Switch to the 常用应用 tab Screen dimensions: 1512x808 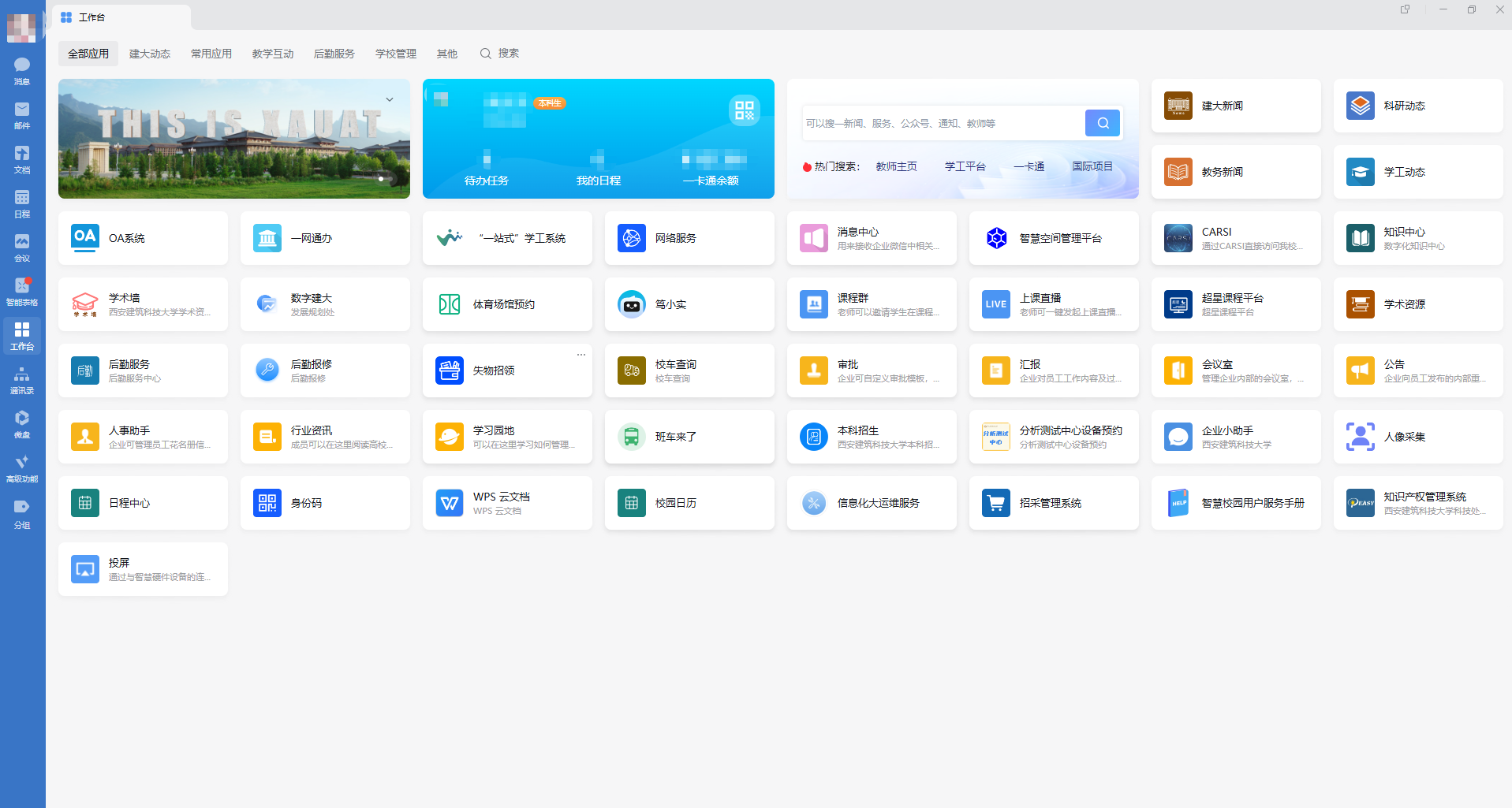pyautogui.click(x=211, y=53)
